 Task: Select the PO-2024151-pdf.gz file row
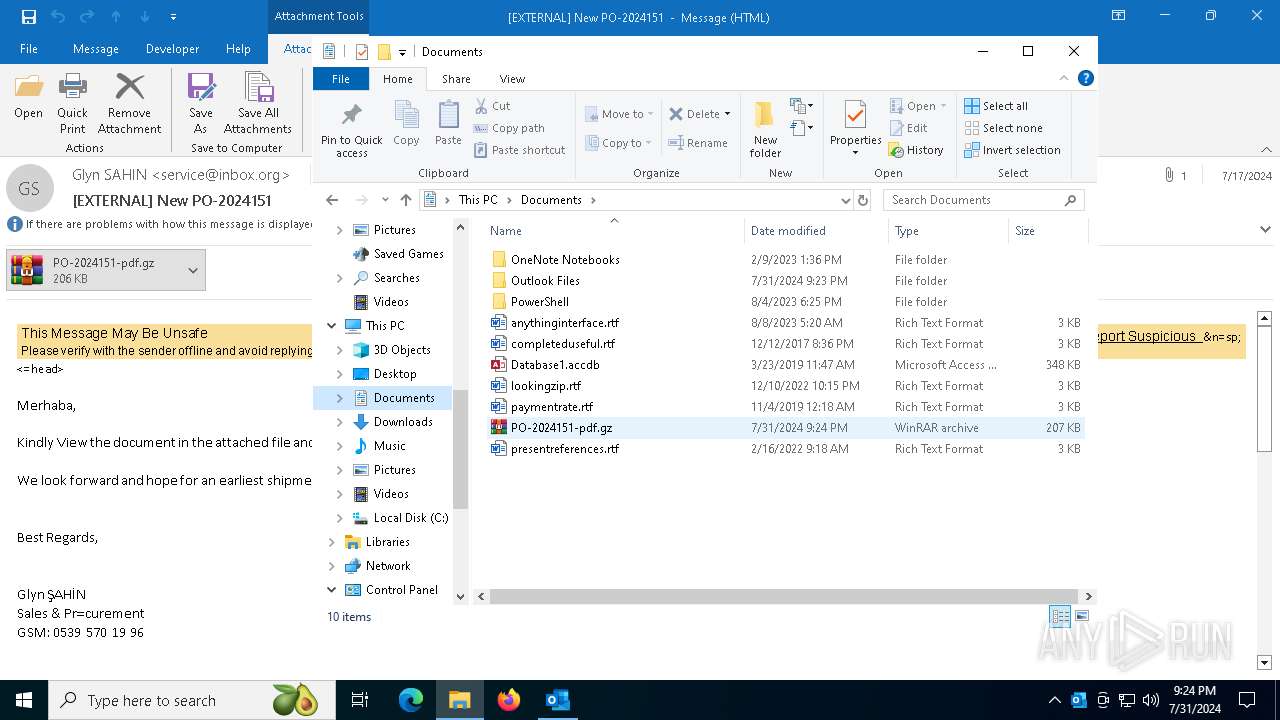(786, 428)
